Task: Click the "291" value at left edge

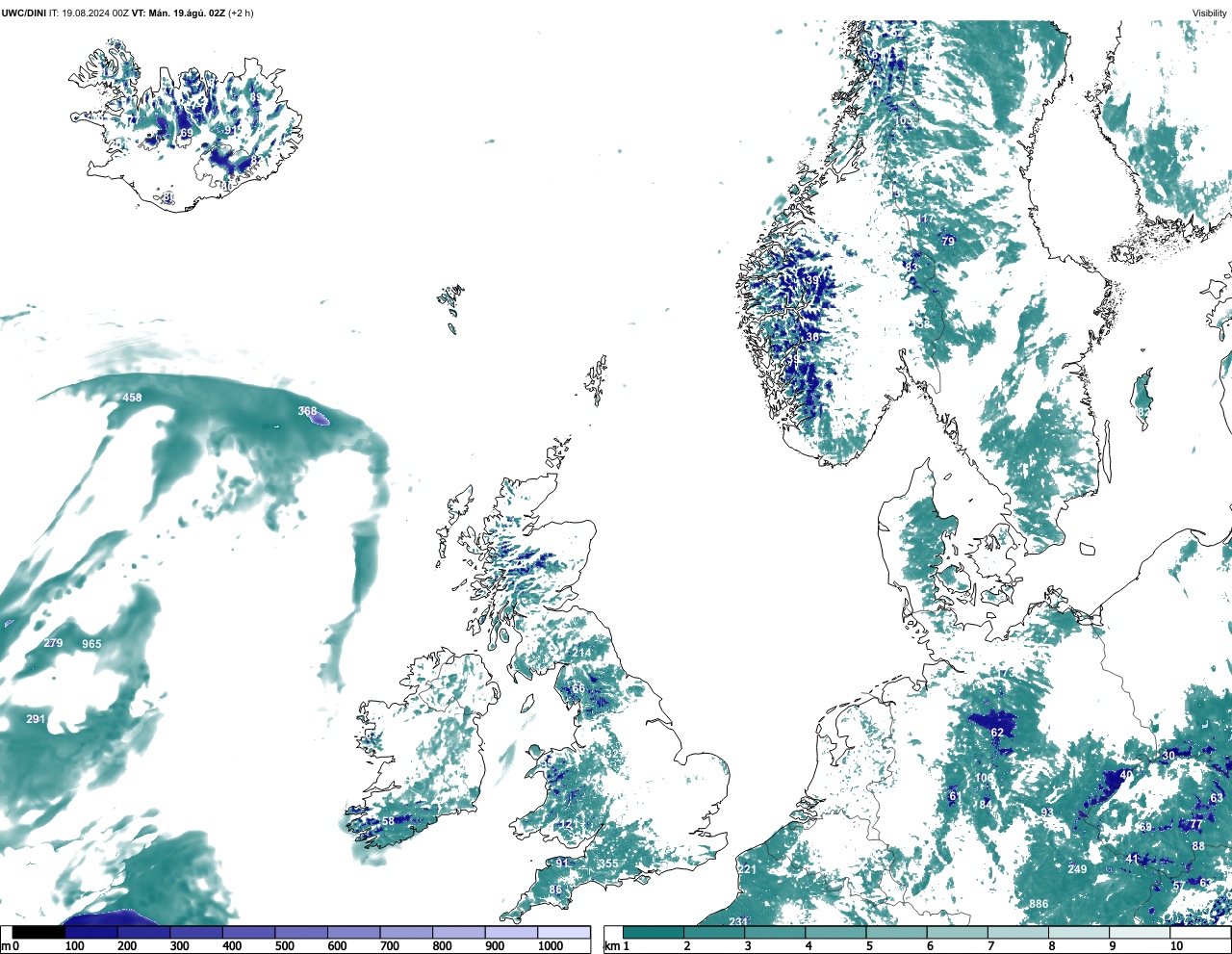Action: [36, 719]
